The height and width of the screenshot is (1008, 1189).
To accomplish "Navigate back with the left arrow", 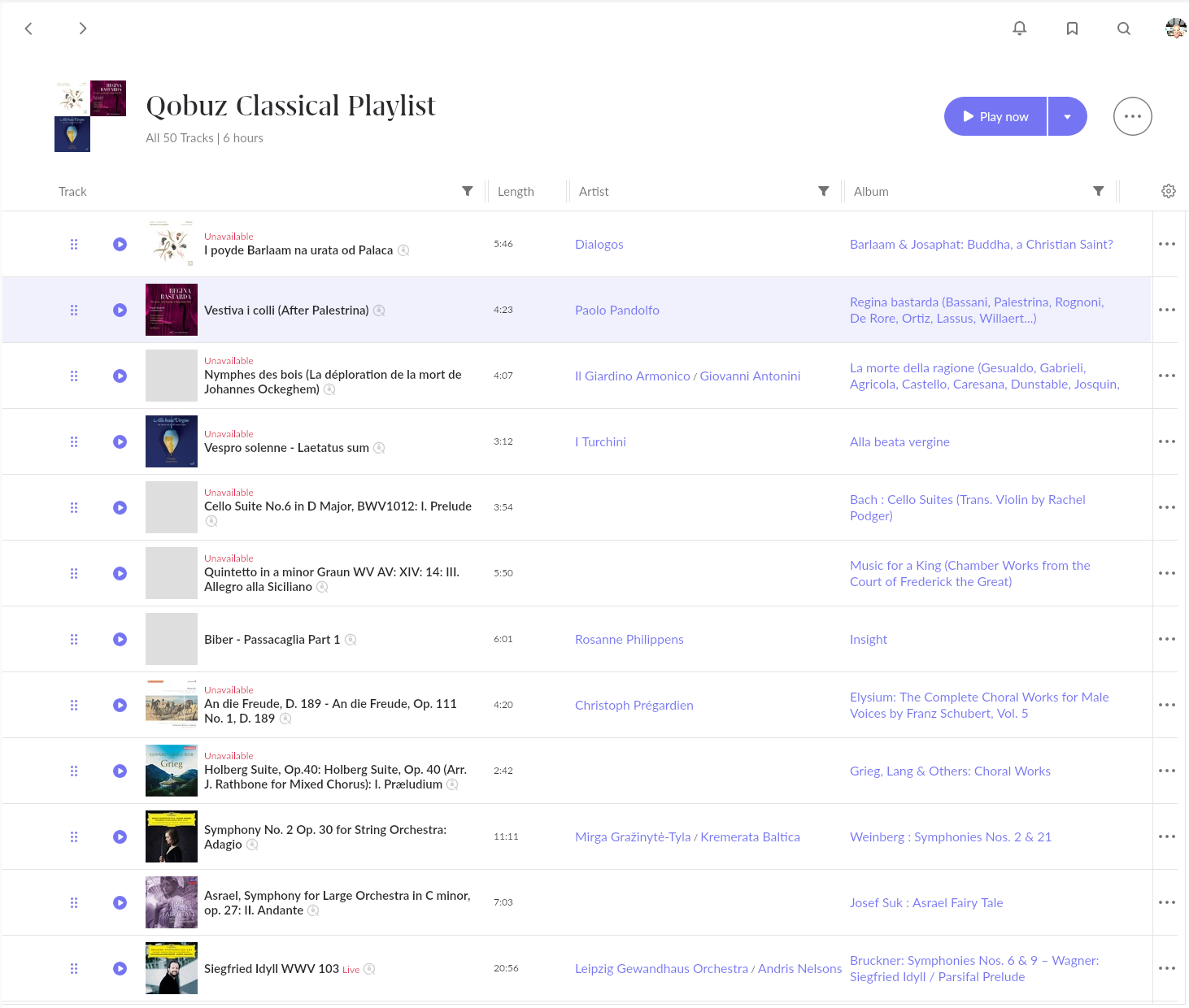I will pos(28,28).
